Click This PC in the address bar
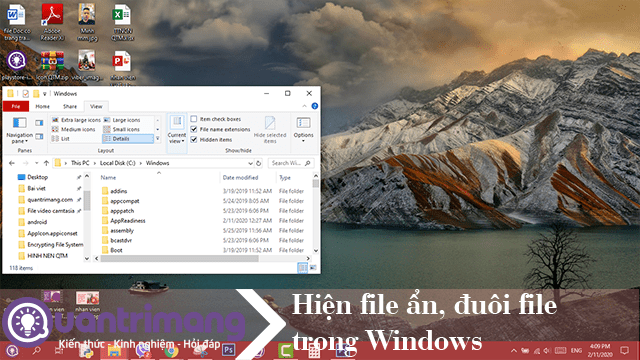Image resolution: width=640 pixels, height=360 pixels. (80, 163)
